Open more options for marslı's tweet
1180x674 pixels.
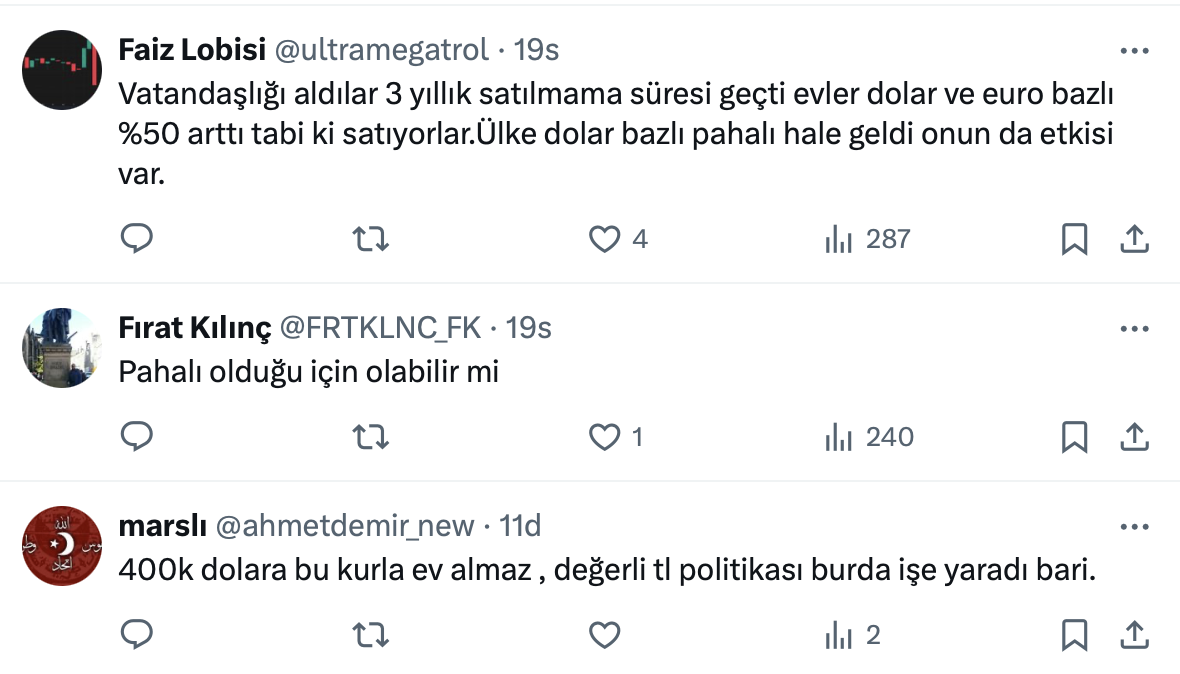(x=1133, y=526)
